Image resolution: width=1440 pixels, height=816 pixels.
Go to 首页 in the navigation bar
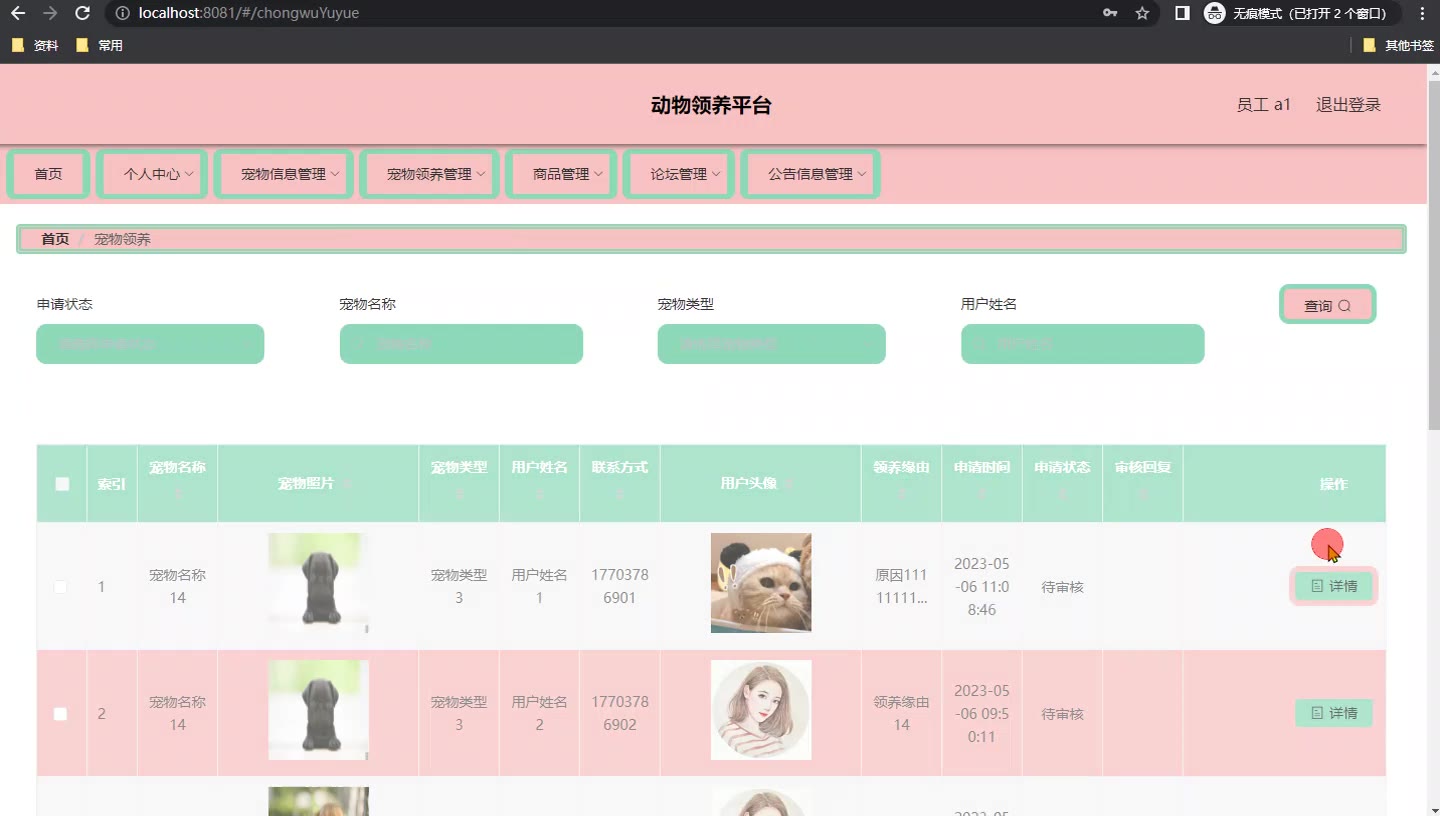click(48, 174)
